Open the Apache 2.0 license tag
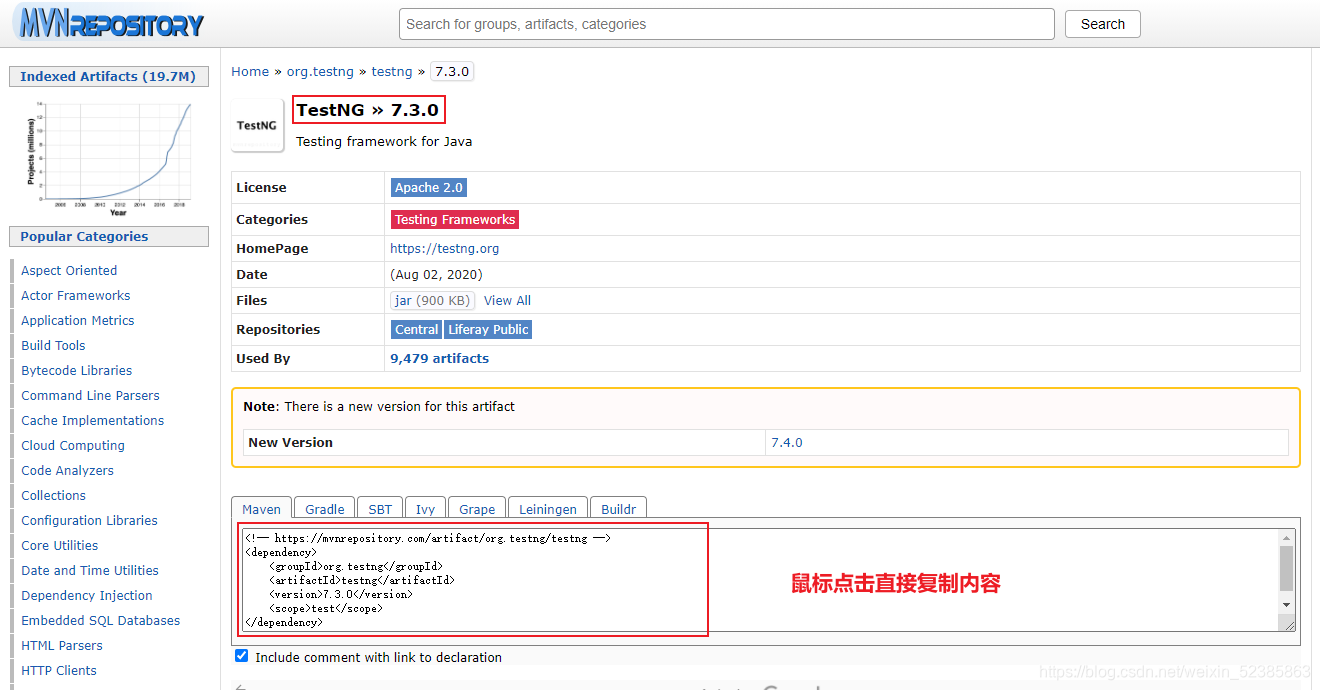Viewport: 1320px width, 690px height. pyautogui.click(x=428, y=187)
